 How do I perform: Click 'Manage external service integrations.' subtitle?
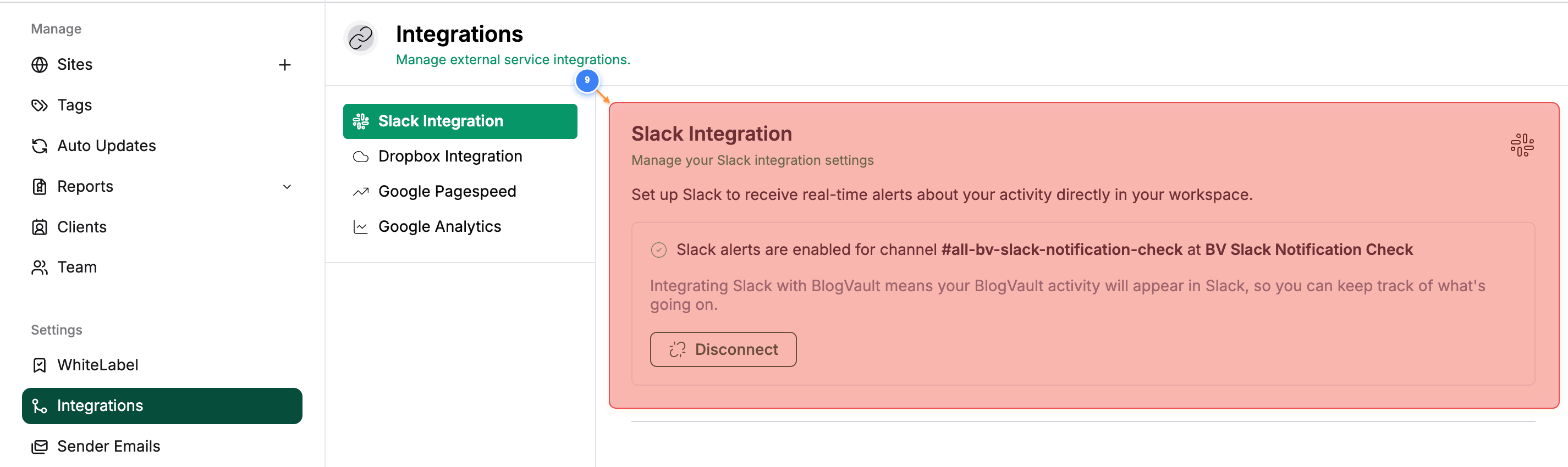coord(513,59)
